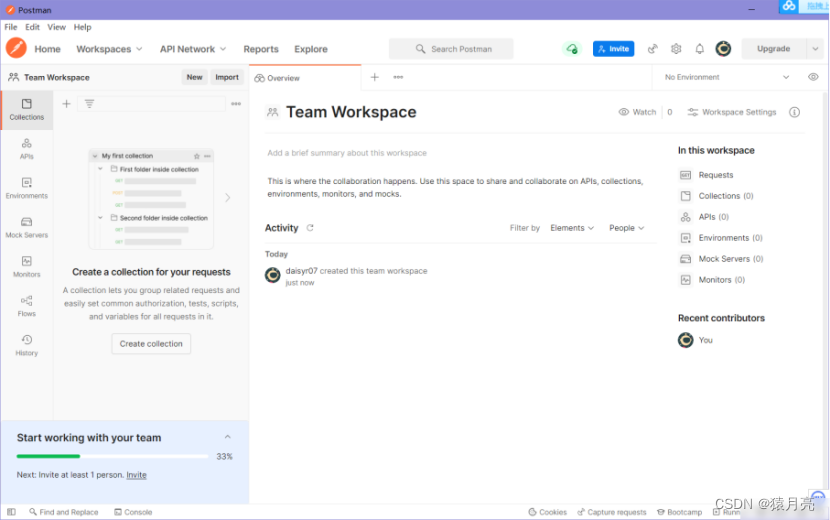Open the Edit menu
Screen dimensions: 830x520
pos(32,27)
